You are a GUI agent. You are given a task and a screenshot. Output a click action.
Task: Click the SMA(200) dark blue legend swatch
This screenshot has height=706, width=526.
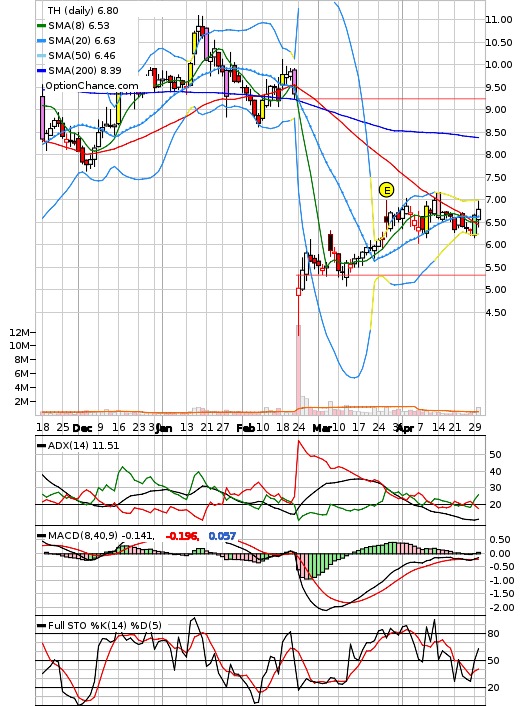pyautogui.click(x=41, y=71)
